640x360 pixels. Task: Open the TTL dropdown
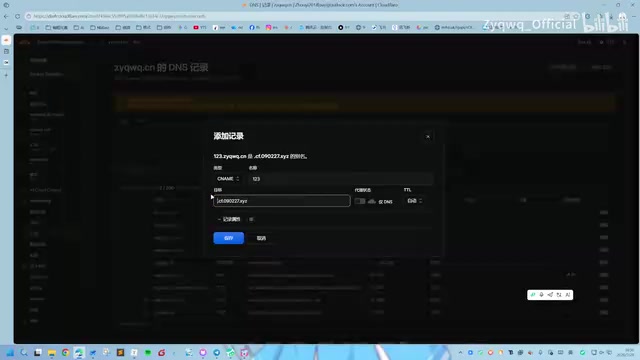(414, 201)
